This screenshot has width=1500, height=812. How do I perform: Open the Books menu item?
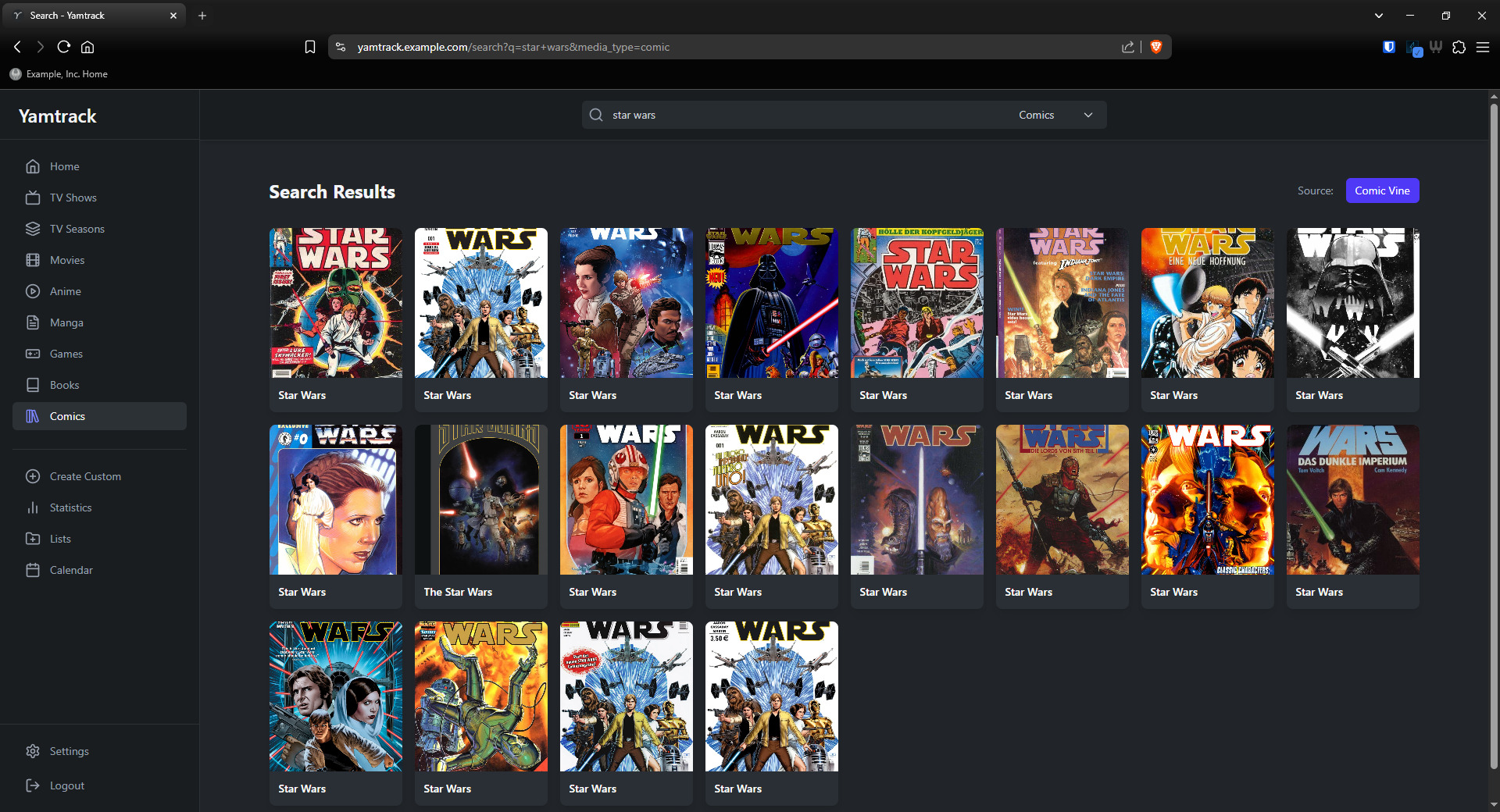pyautogui.click(x=64, y=385)
